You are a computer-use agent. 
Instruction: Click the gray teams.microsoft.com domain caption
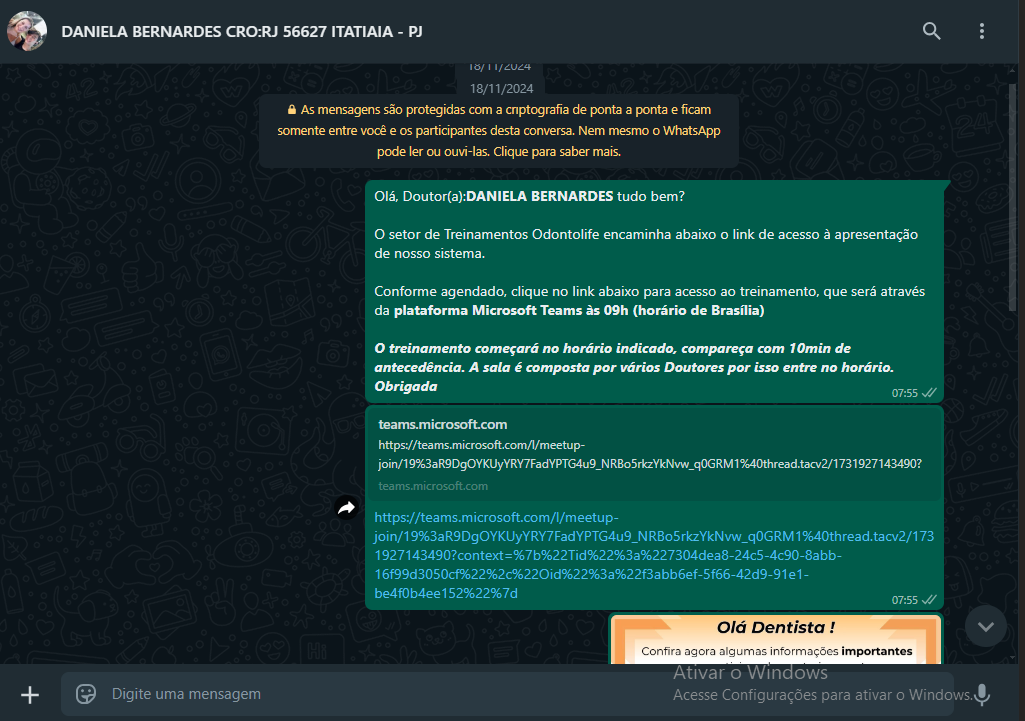coord(433,486)
